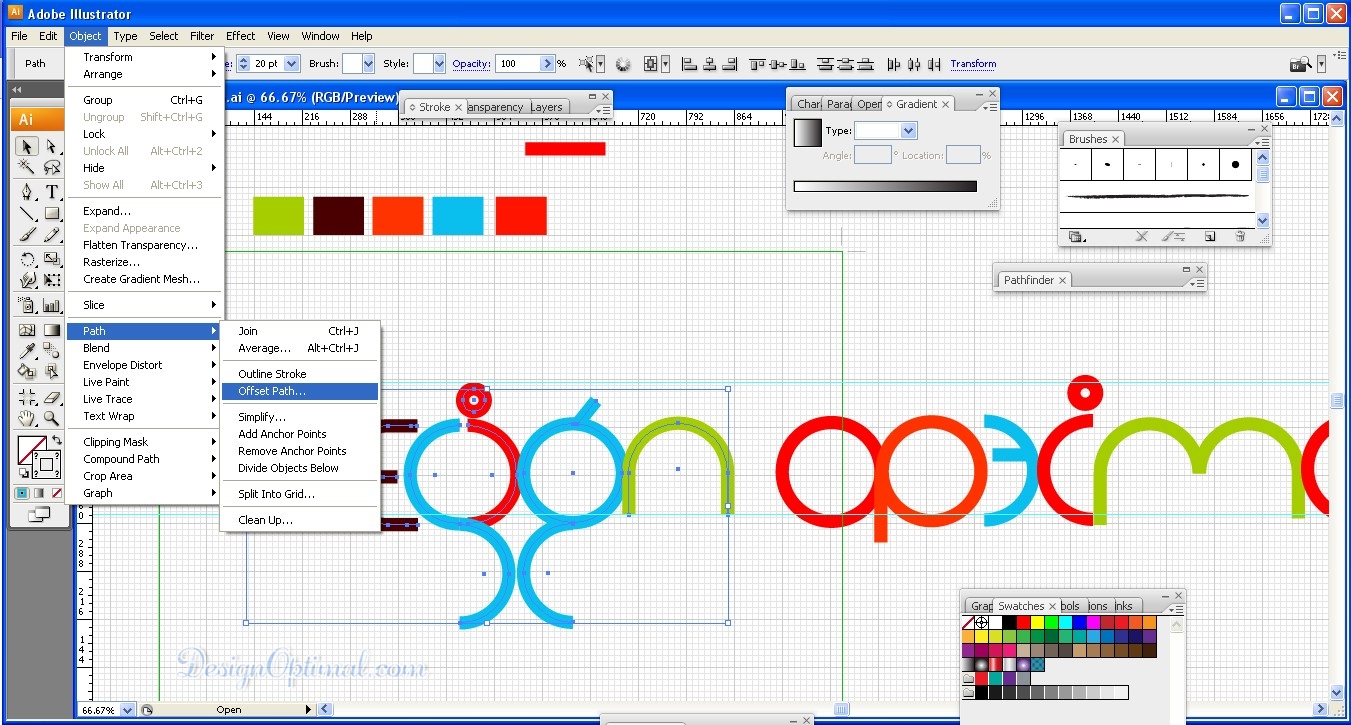
Task: Open the stroke weight 20 pt dropdown
Action: tap(291, 63)
